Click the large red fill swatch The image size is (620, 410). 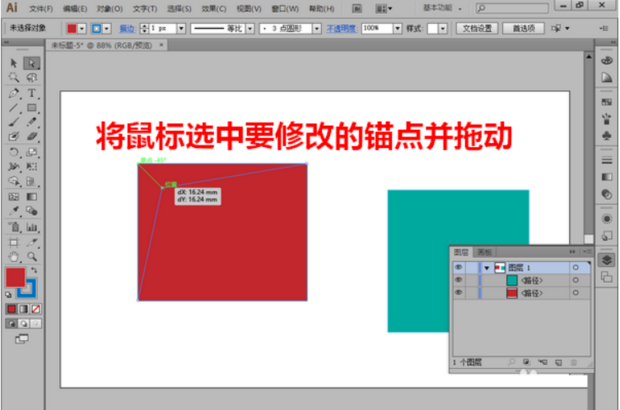tap(15, 277)
